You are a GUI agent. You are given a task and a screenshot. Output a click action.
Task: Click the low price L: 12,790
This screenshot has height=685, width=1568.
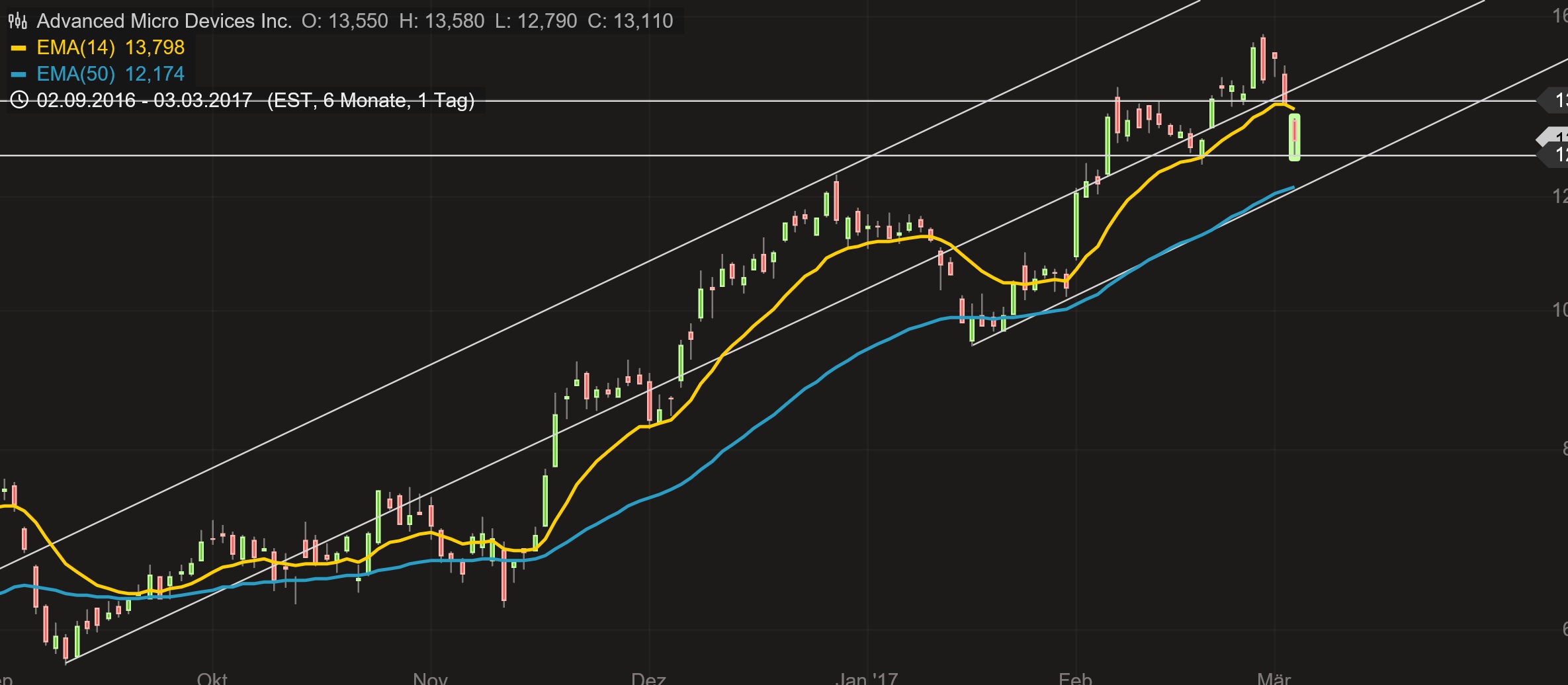pos(536,21)
